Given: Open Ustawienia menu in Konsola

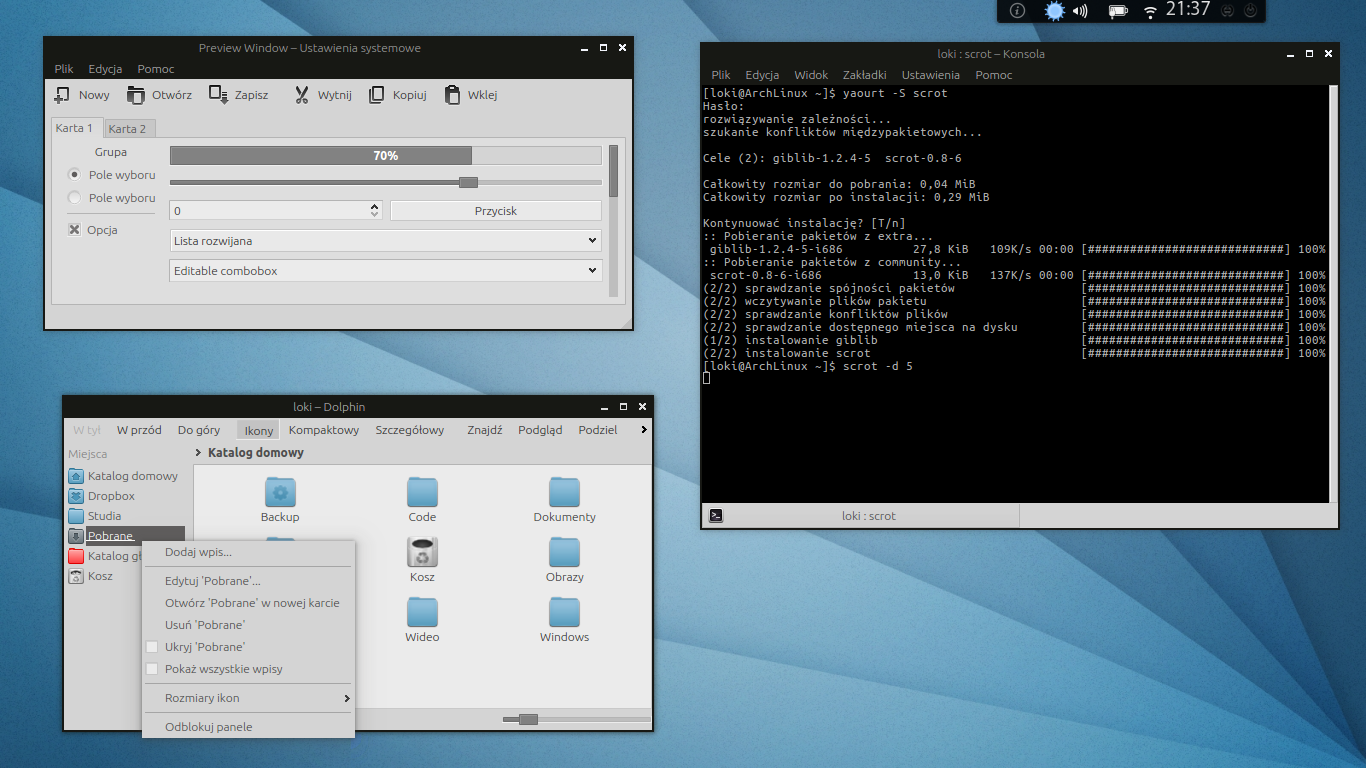Looking at the screenshot, I should (x=930, y=75).
